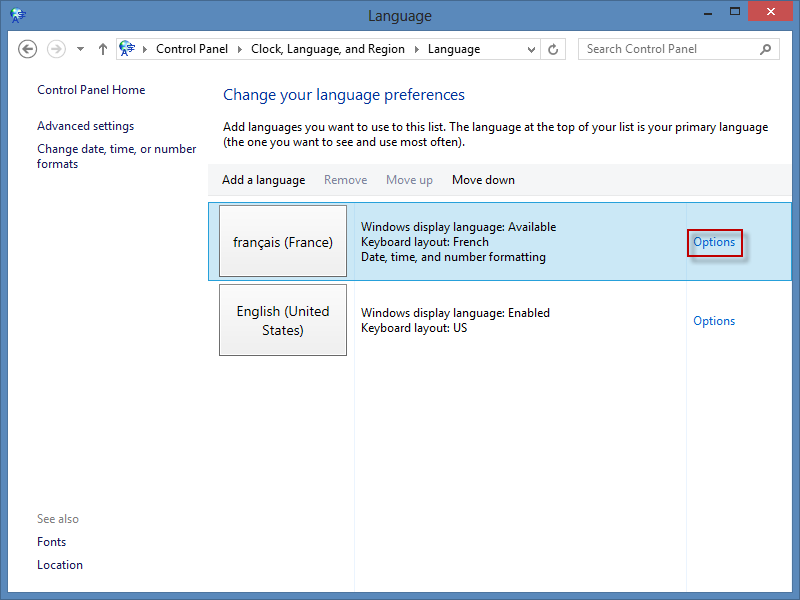Select the français (France) language tile
The image size is (800, 600).
(x=283, y=242)
